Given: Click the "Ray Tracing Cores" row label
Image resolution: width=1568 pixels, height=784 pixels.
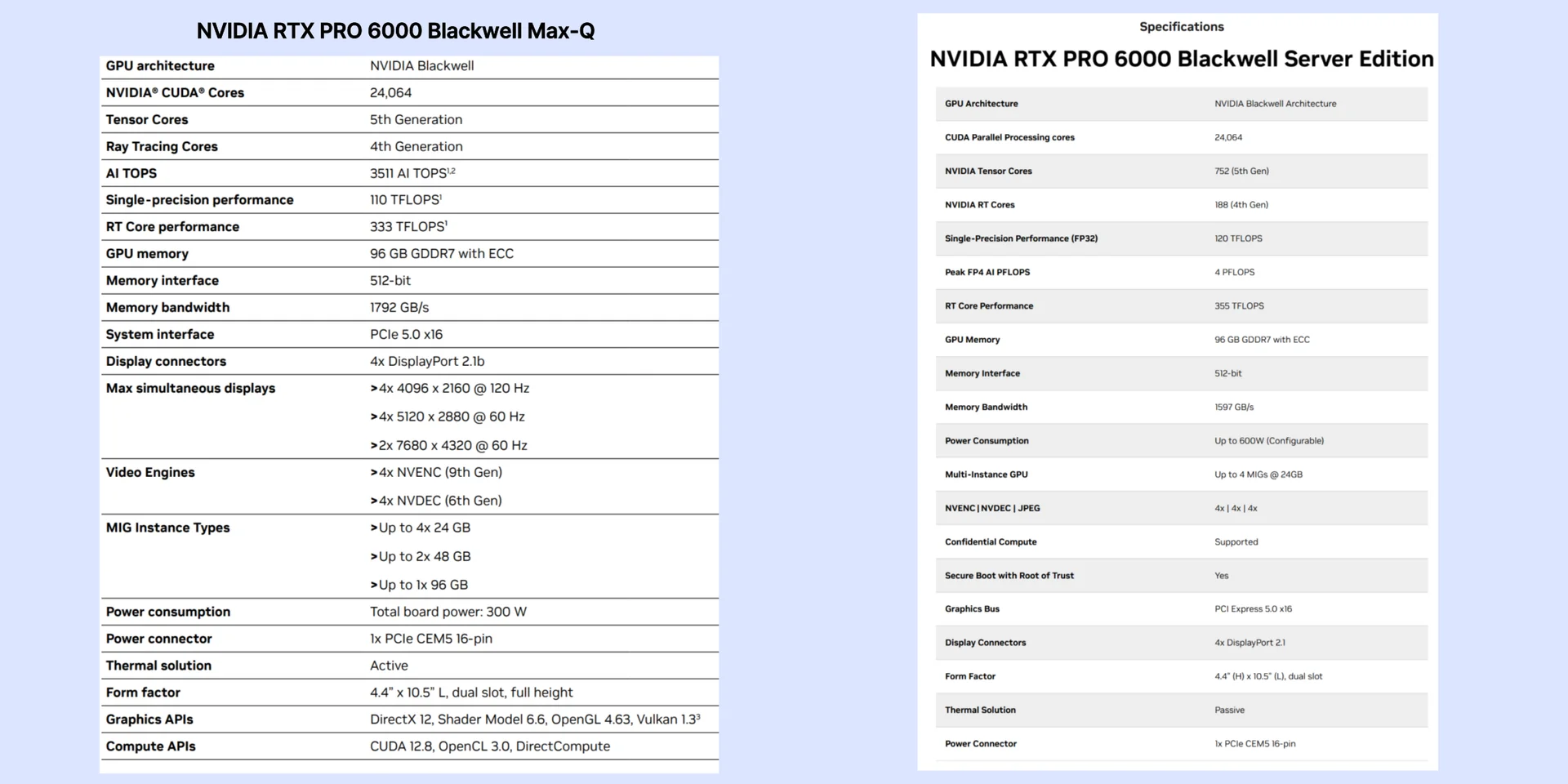Looking at the screenshot, I should point(162,146).
